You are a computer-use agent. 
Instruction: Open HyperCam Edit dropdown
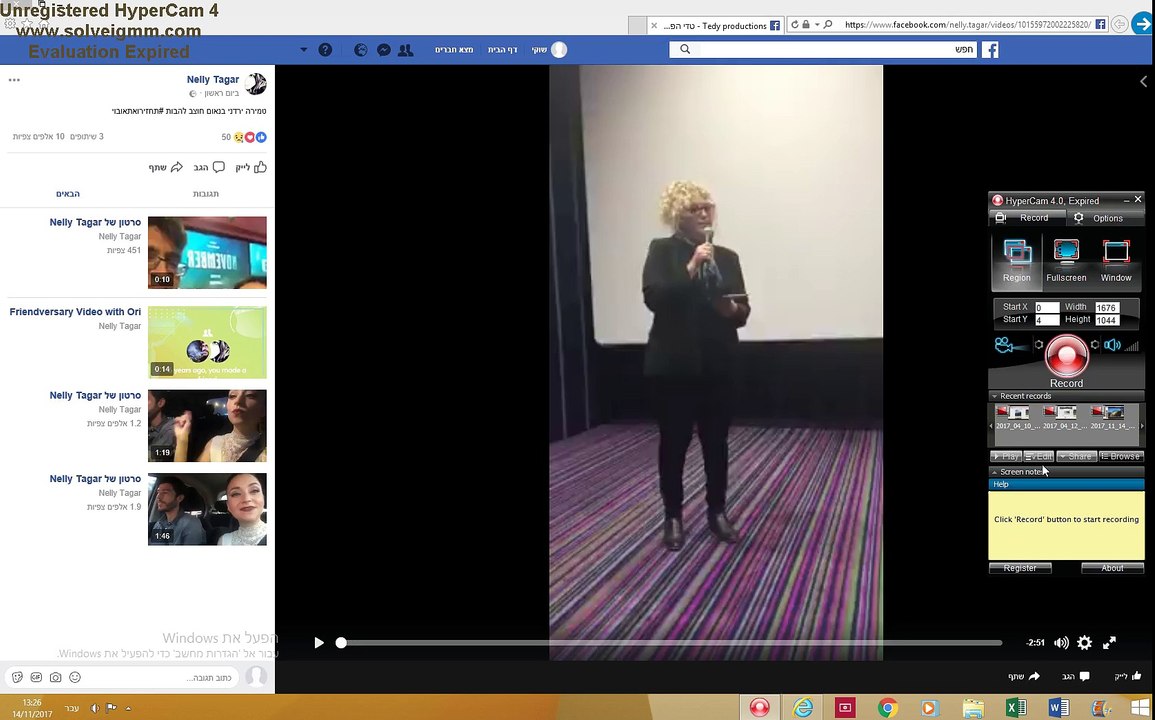(1039, 456)
